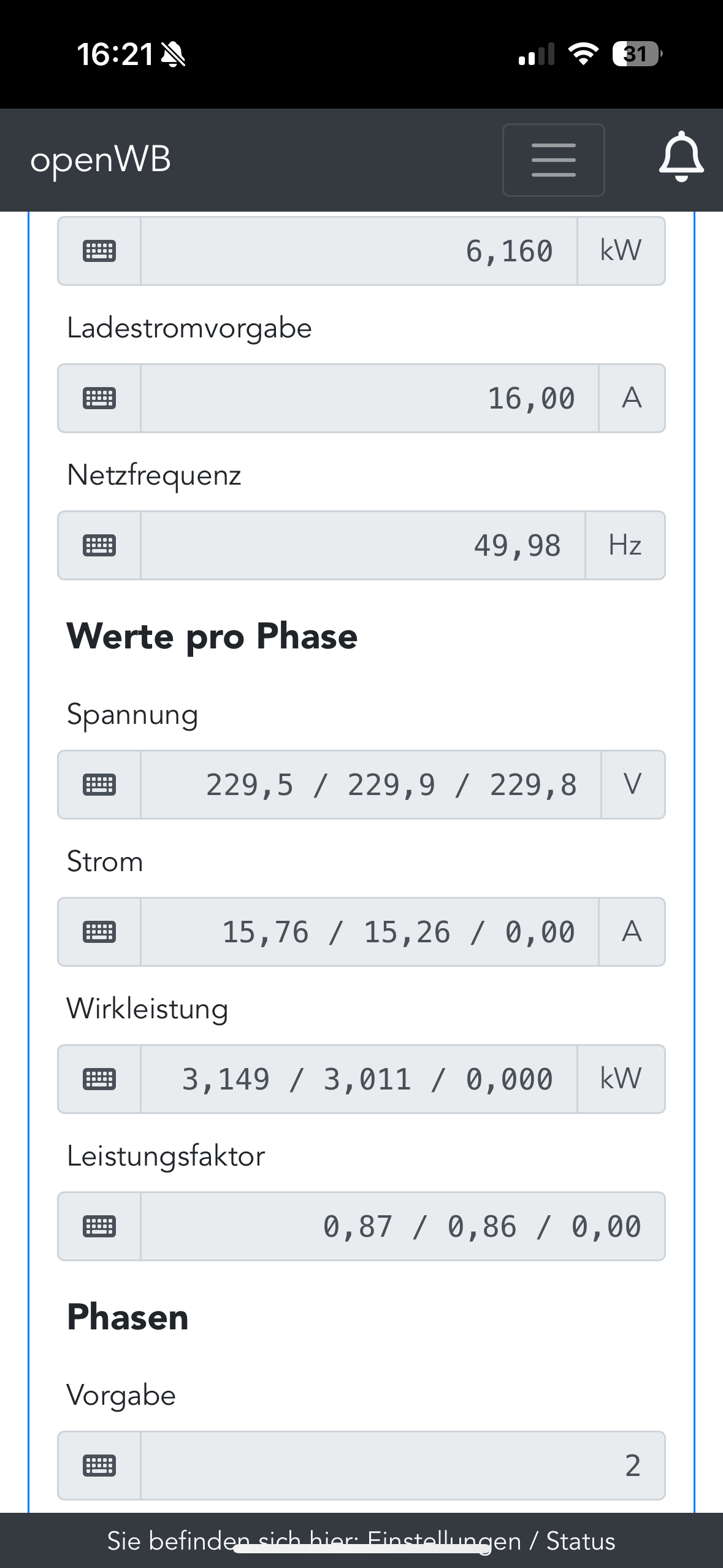Image resolution: width=723 pixels, height=1568 pixels.
Task: Click keyboard icon beside 6,160 kW field
Action: coord(99,251)
